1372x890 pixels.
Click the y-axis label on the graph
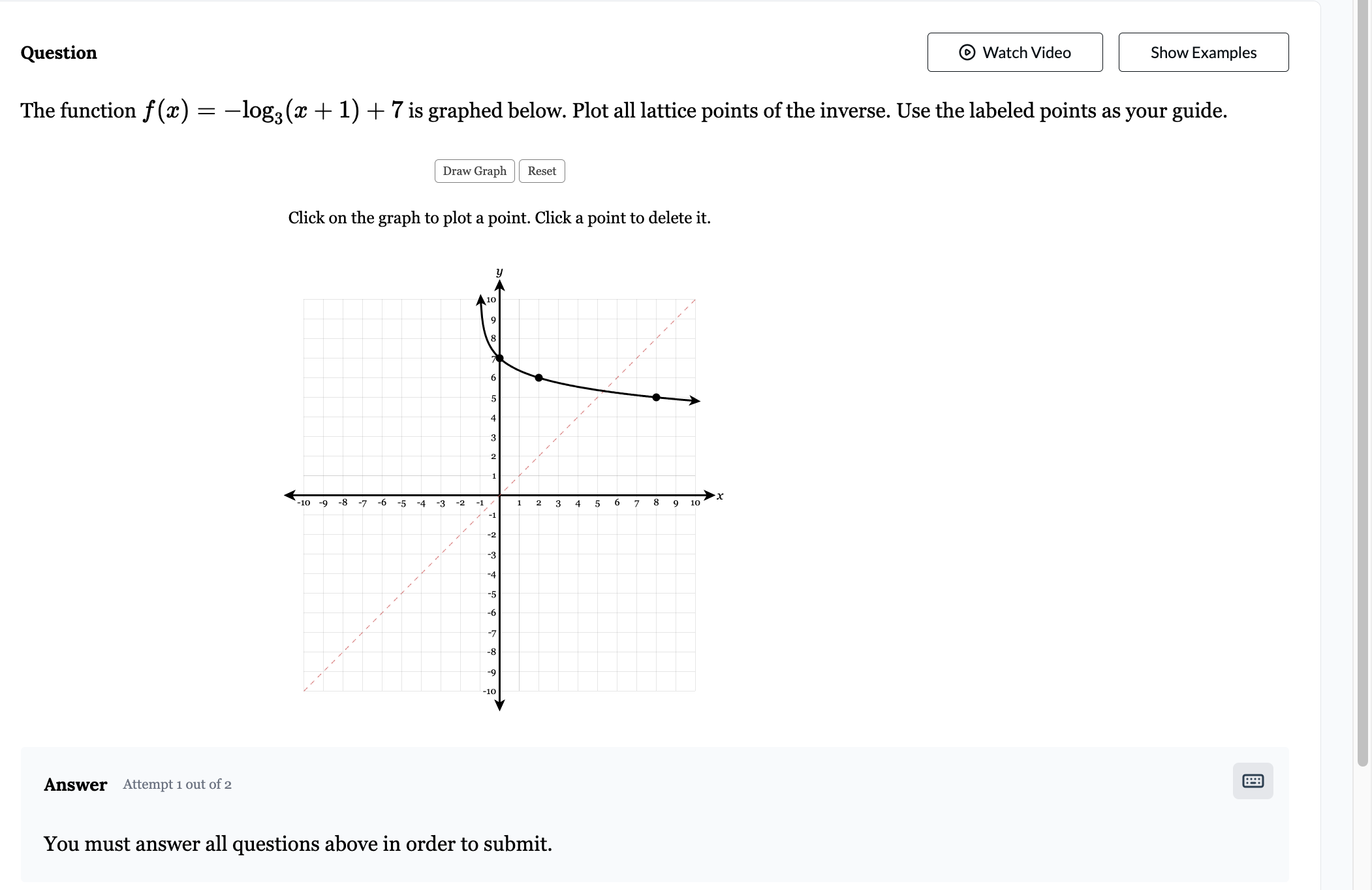[x=498, y=271]
